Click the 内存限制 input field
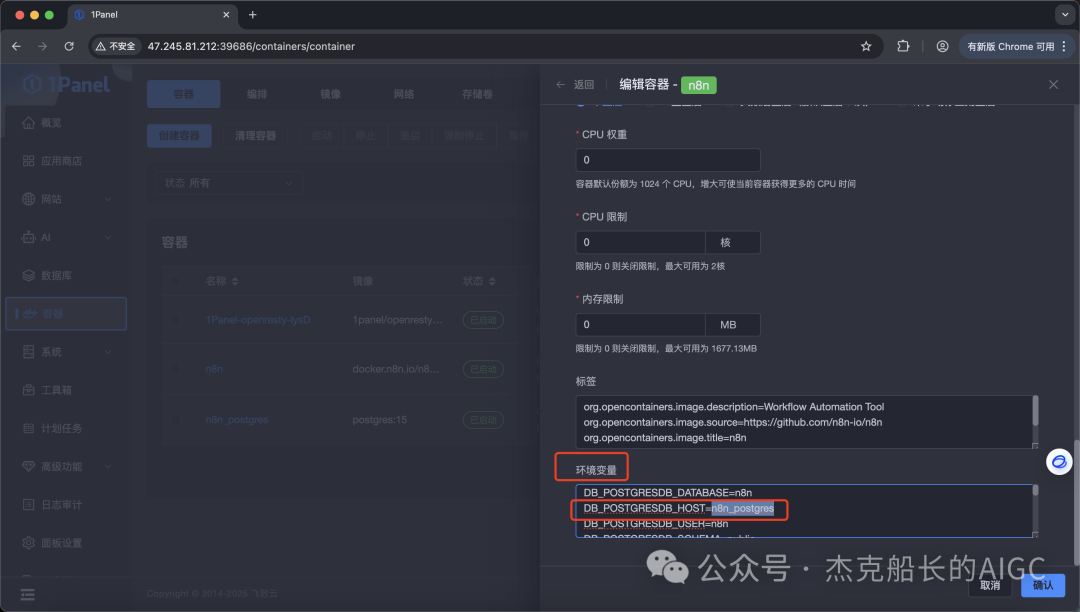Screen dimensions: 1080x612 click(640, 324)
